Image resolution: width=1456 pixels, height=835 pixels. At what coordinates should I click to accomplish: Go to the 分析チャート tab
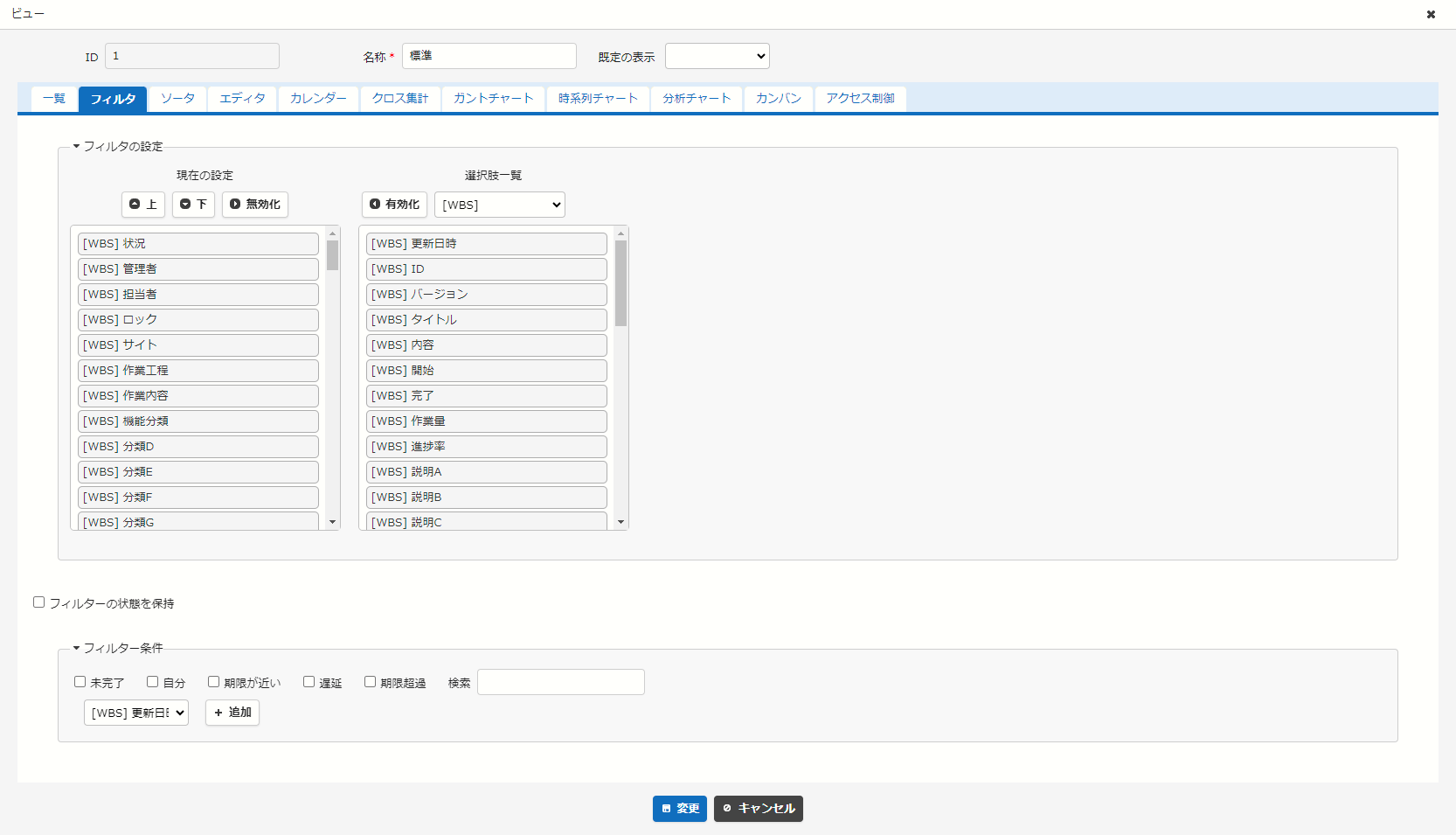tap(697, 99)
